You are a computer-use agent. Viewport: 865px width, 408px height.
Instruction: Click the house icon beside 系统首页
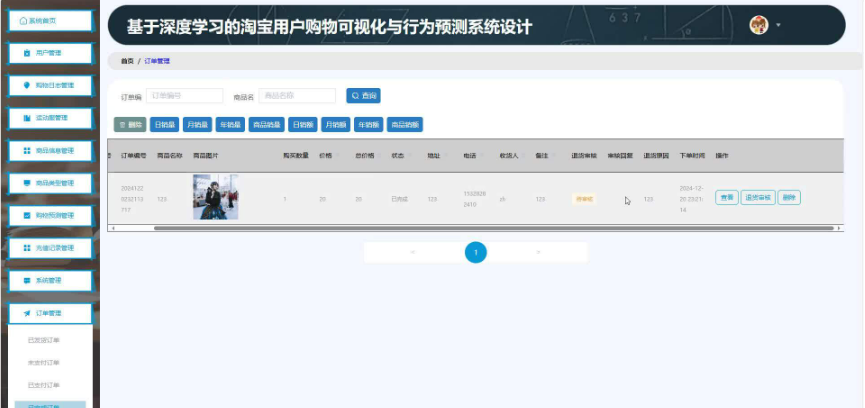point(23,21)
